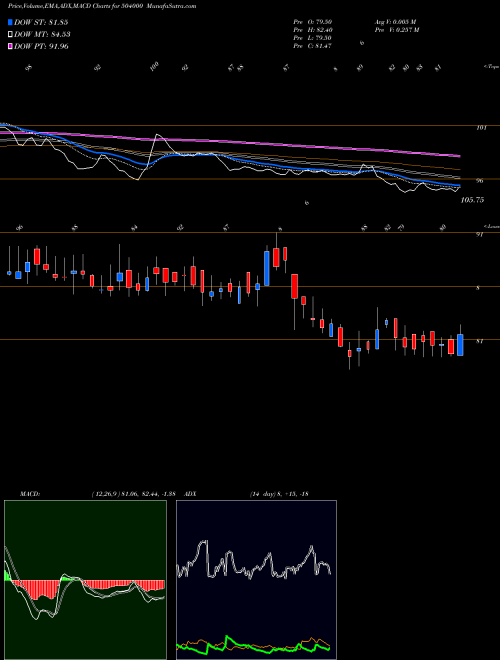The image size is (500, 660).
Task: Select the 'DOW ST: 81.85' legend text
Action: pos(41,22)
